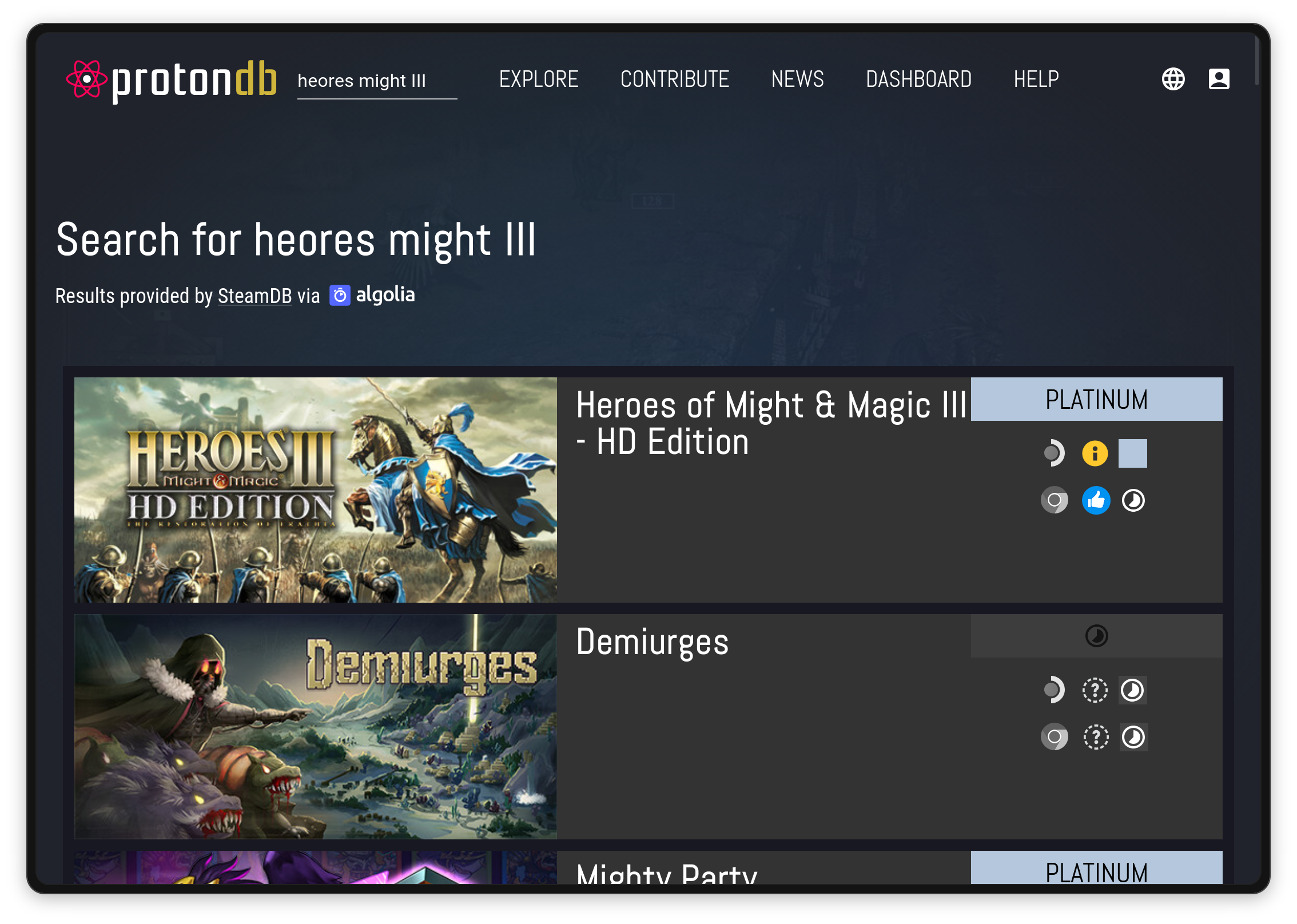Click Steam Deck icon for Heroes III HD
The width and height of the screenshot is (1297, 924).
click(x=1054, y=453)
